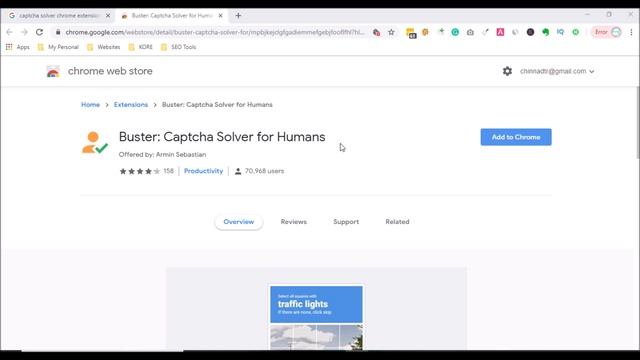640x360 pixels.
Task: Open the Overview tab
Action: (x=239, y=222)
